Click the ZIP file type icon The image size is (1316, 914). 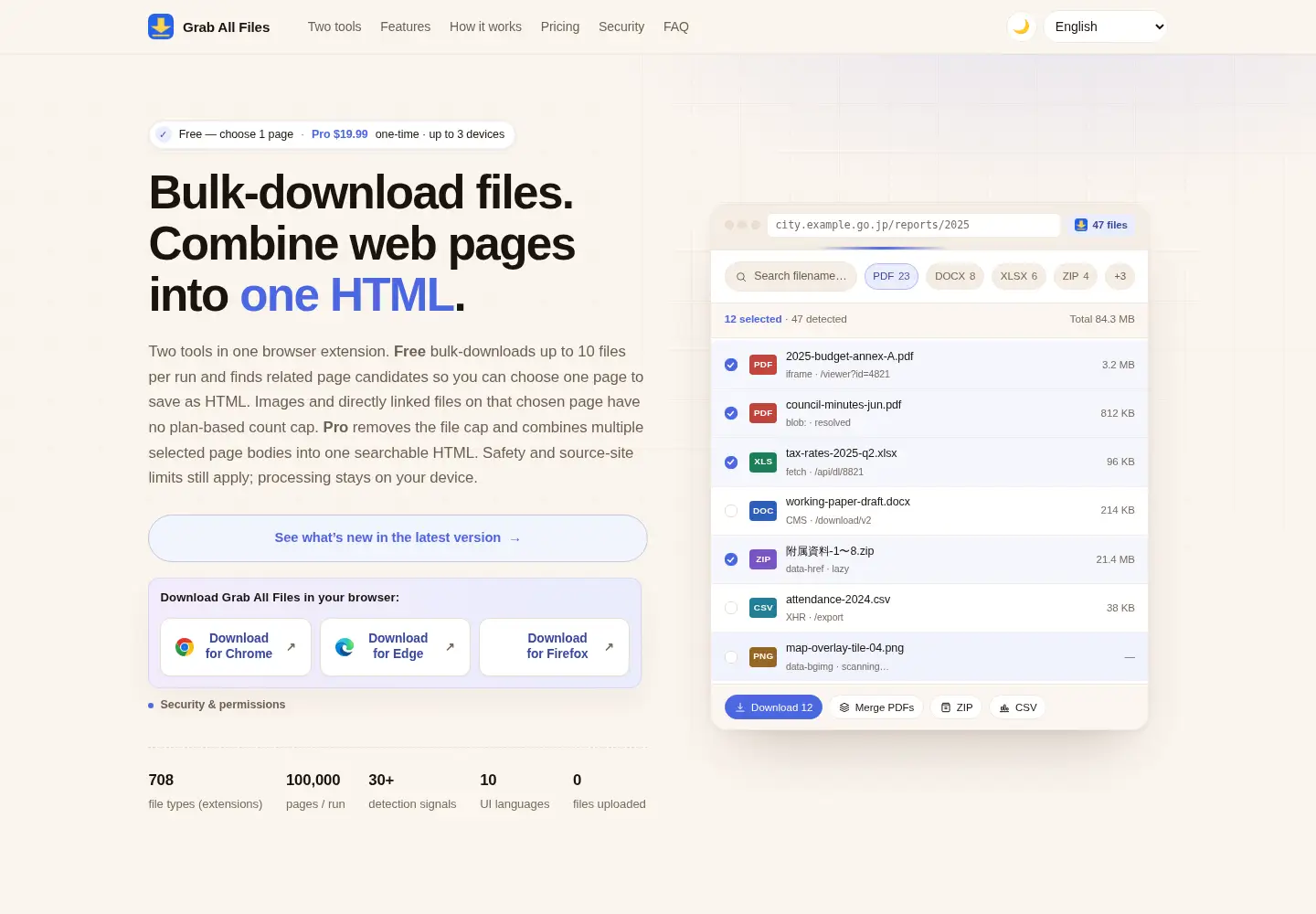point(763,559)
